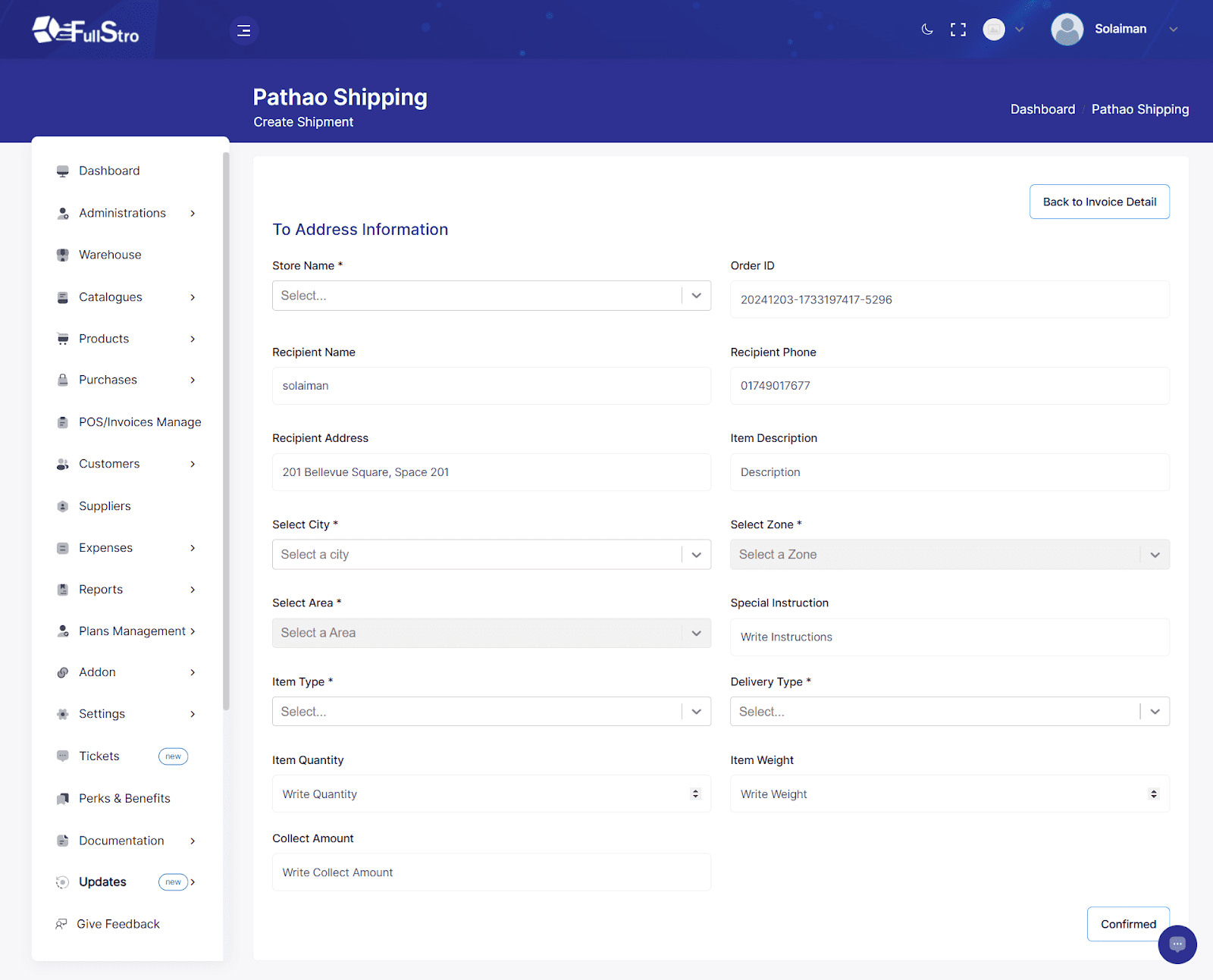Open the Store Name dropdown

click(x=491, y=296)
